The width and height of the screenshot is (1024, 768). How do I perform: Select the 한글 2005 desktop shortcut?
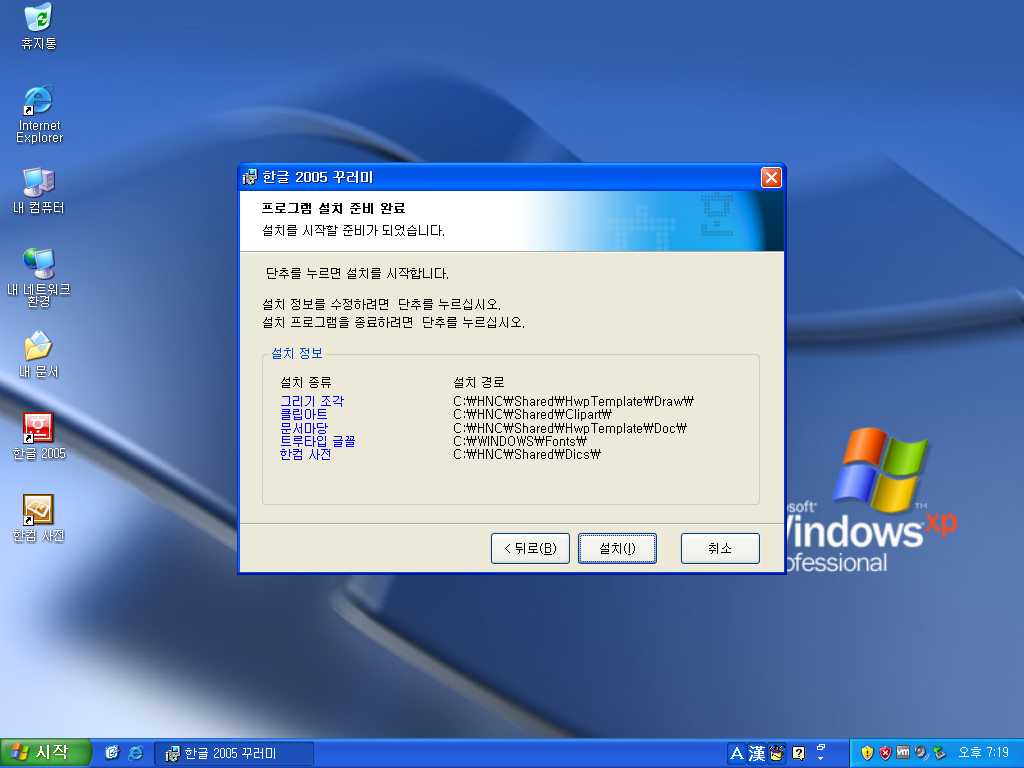39,436
